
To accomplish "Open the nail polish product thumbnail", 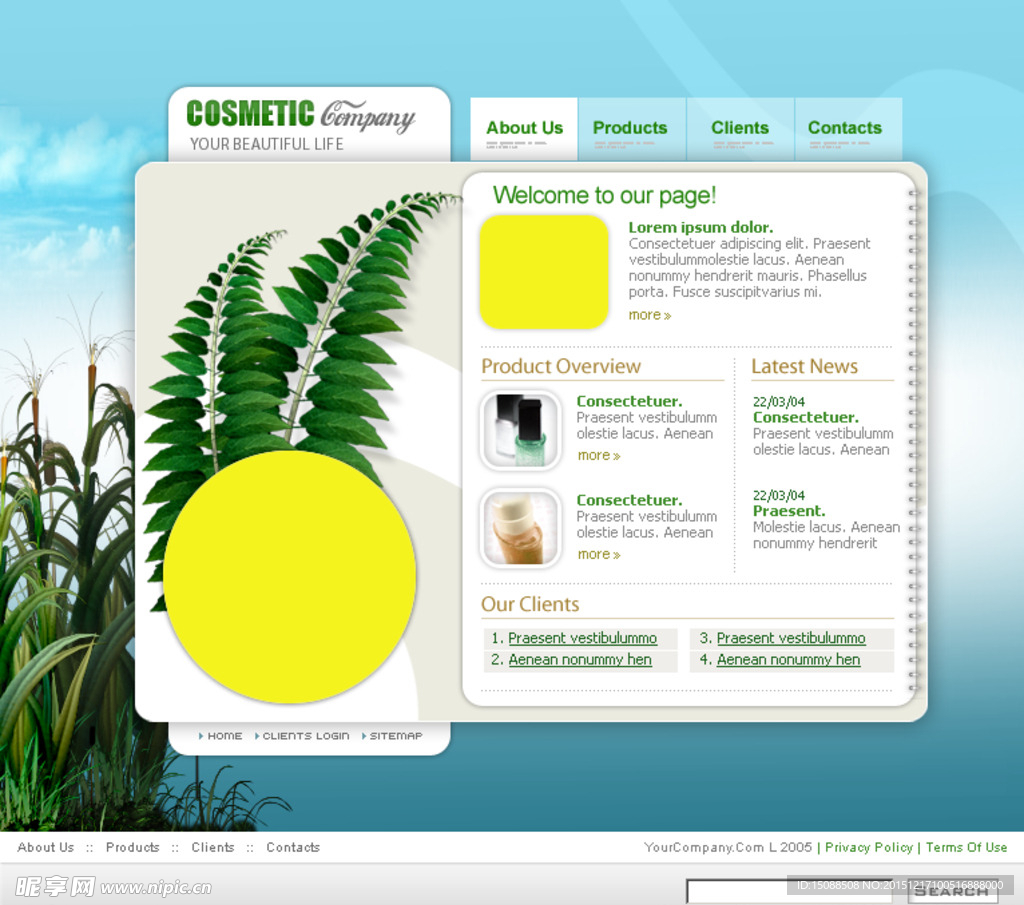I will [x=520, y=430].
